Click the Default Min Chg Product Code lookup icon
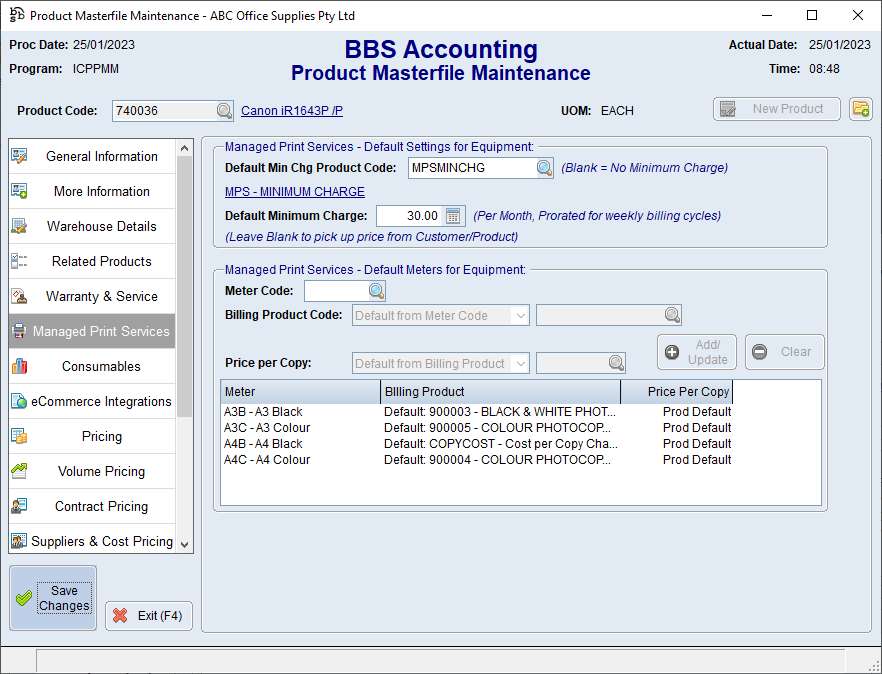 (544, 168)
